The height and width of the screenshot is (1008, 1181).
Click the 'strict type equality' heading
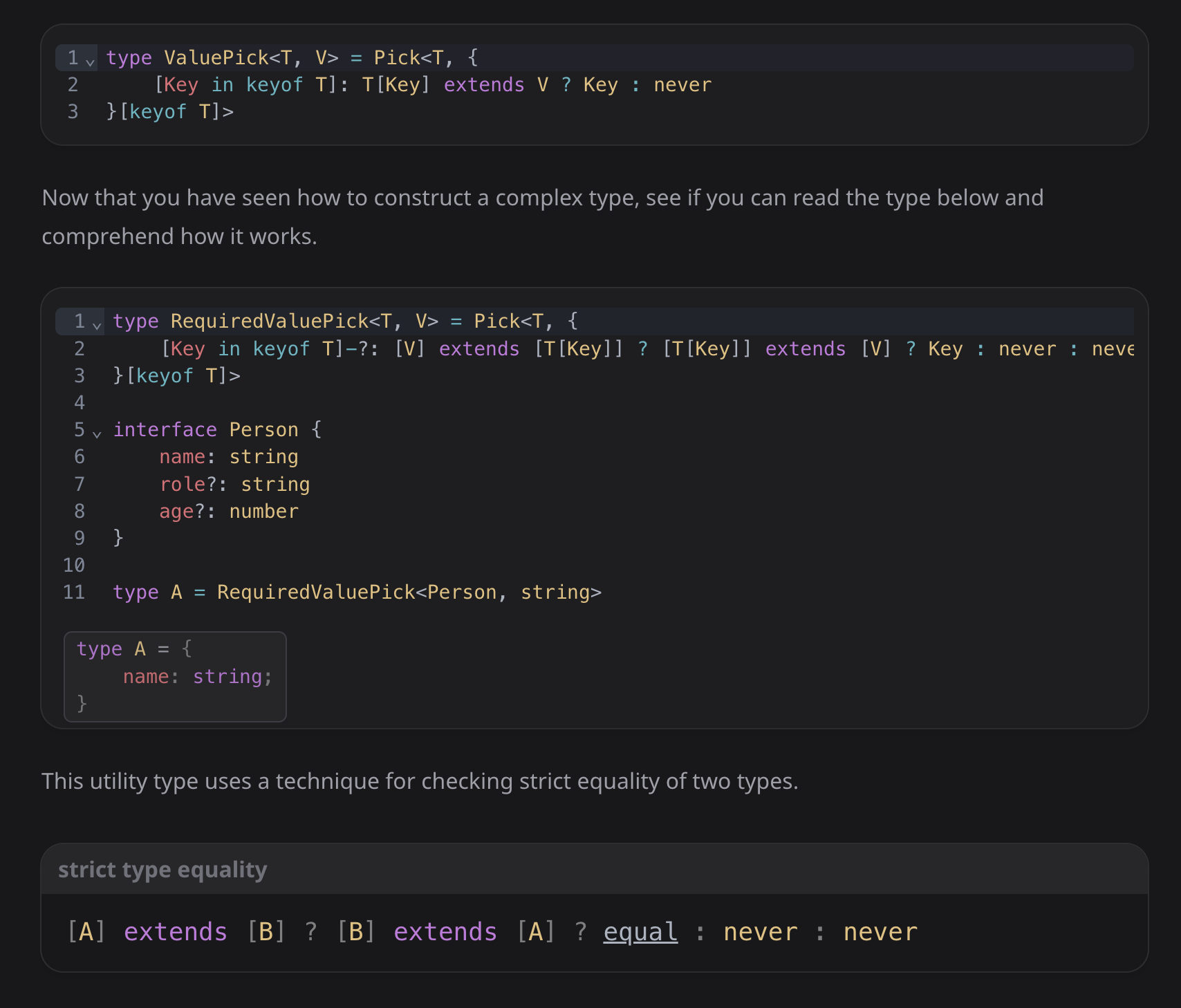point(162,869)
